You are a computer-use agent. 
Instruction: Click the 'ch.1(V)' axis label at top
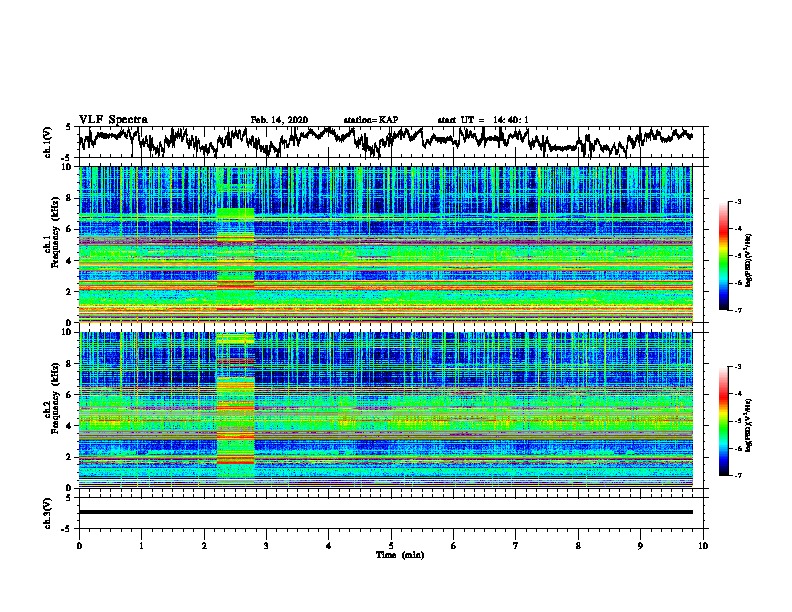48,142
